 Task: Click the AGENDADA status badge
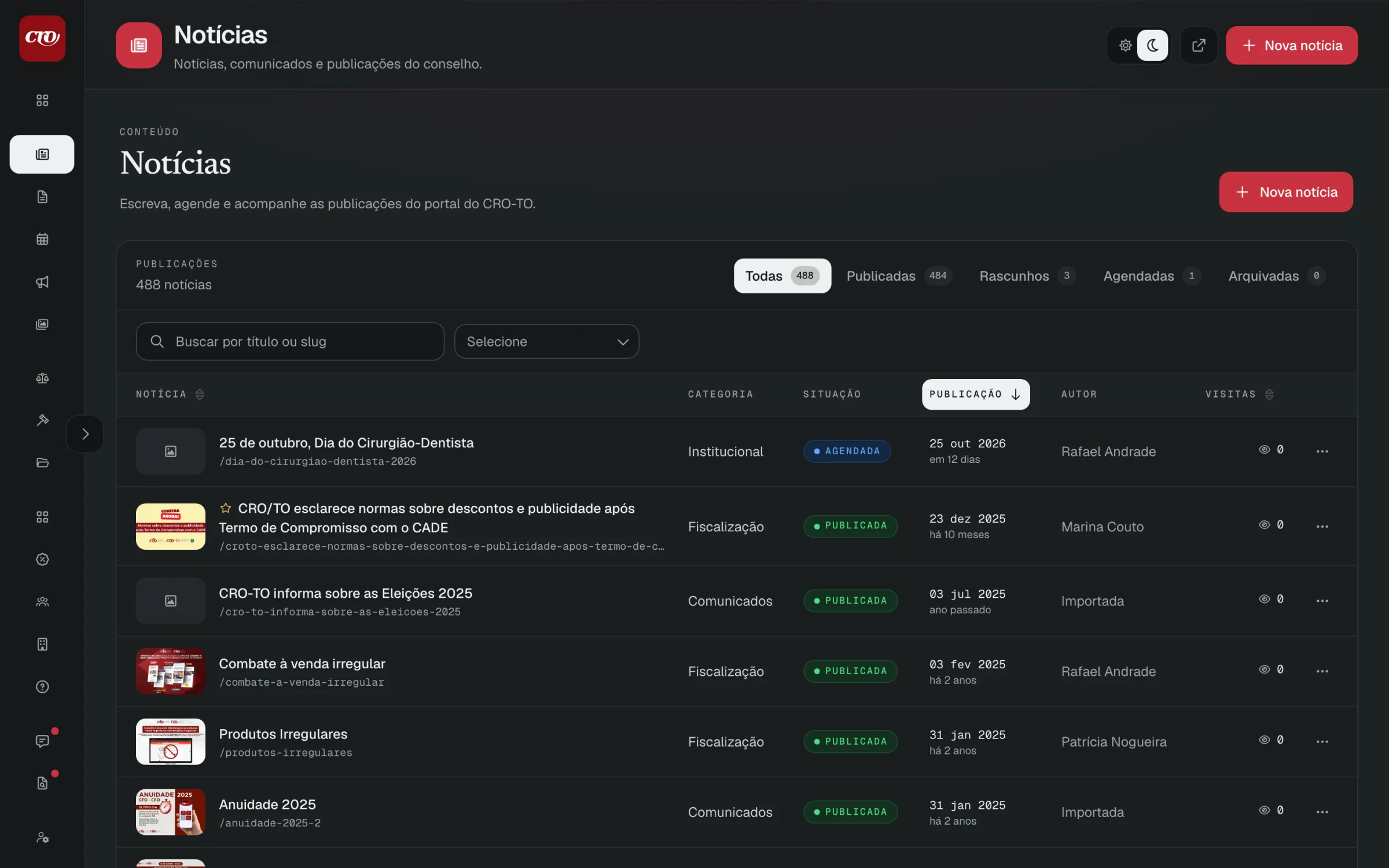click(x=847, y=451)
